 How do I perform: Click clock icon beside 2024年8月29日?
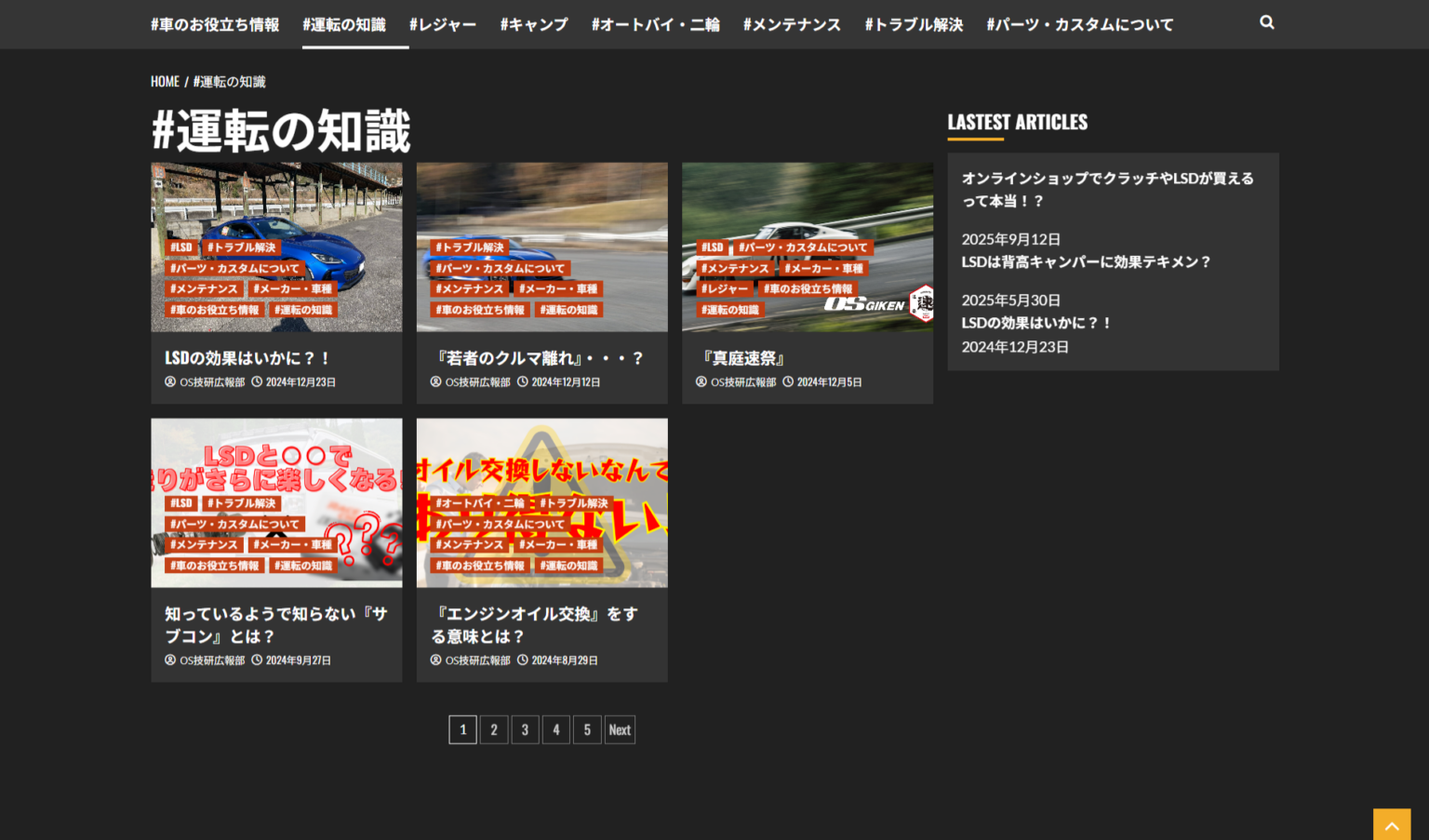tap(522, 660)
